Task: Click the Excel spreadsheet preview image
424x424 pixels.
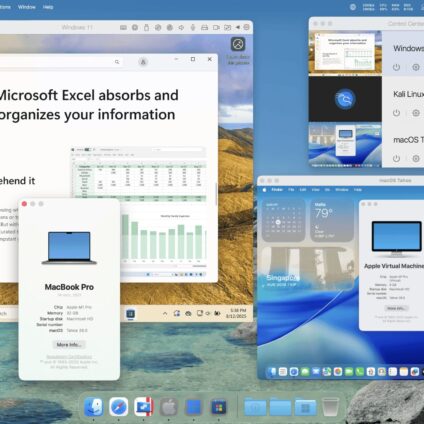Action: pyautogui.click(x=138, y=212)
